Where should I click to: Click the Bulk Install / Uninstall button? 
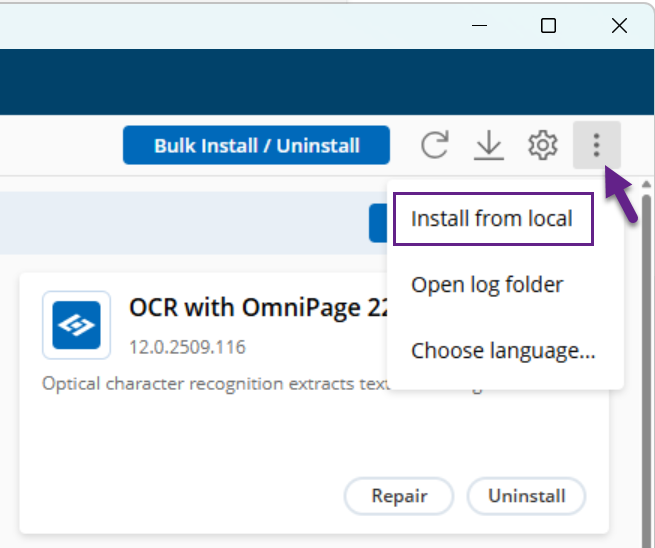256,146
